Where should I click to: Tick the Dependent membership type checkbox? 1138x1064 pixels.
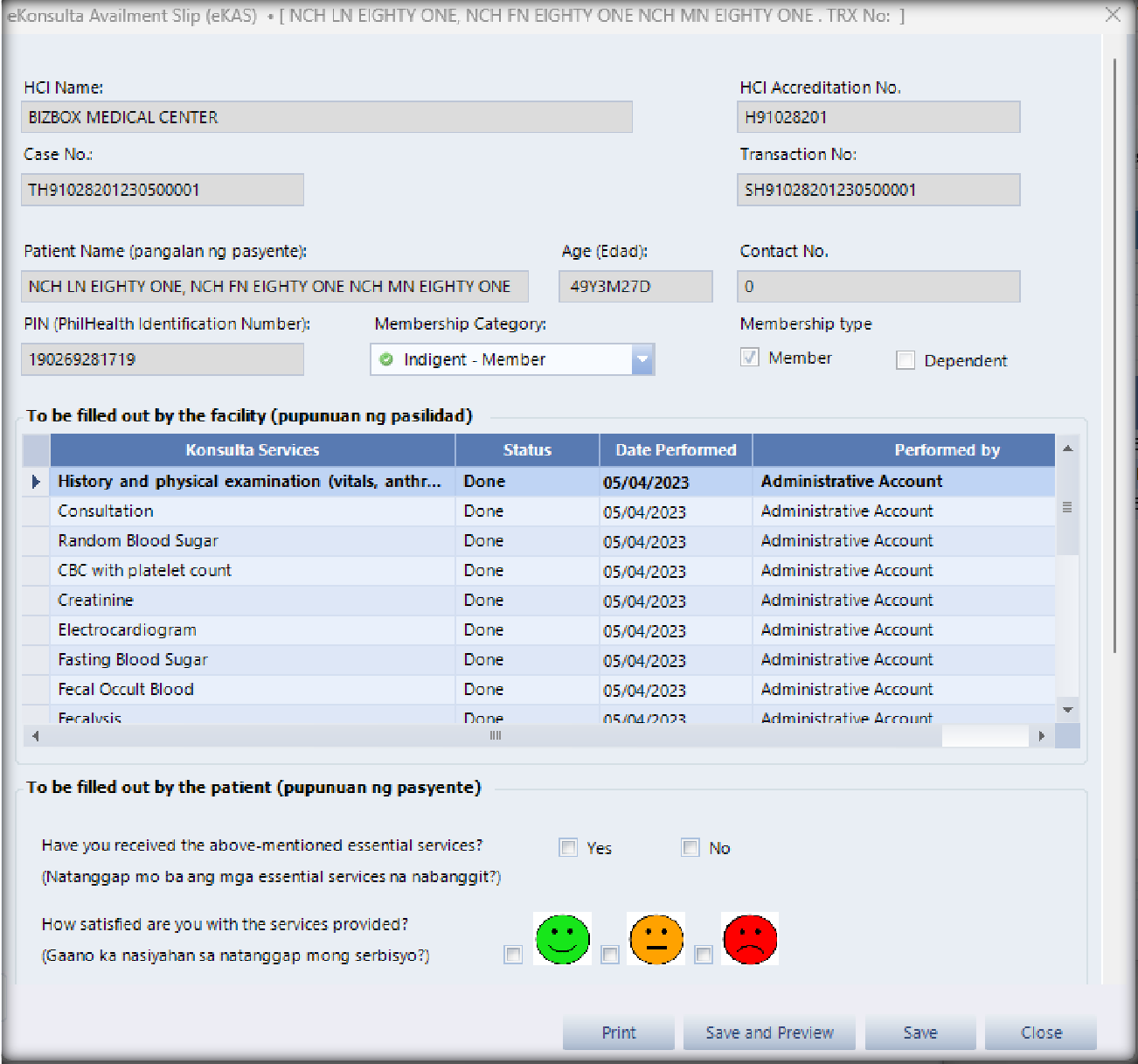pos(906,360)
